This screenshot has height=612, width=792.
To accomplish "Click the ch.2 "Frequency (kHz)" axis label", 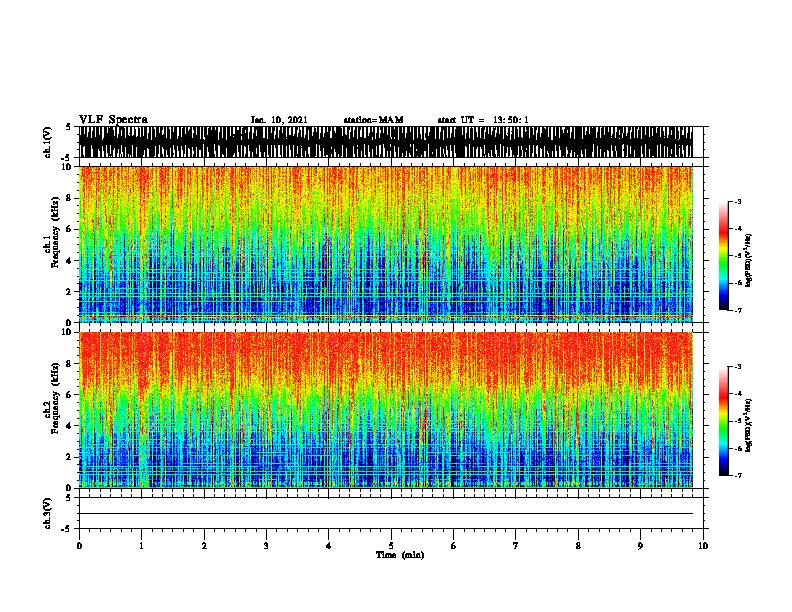I will (55, 398).
